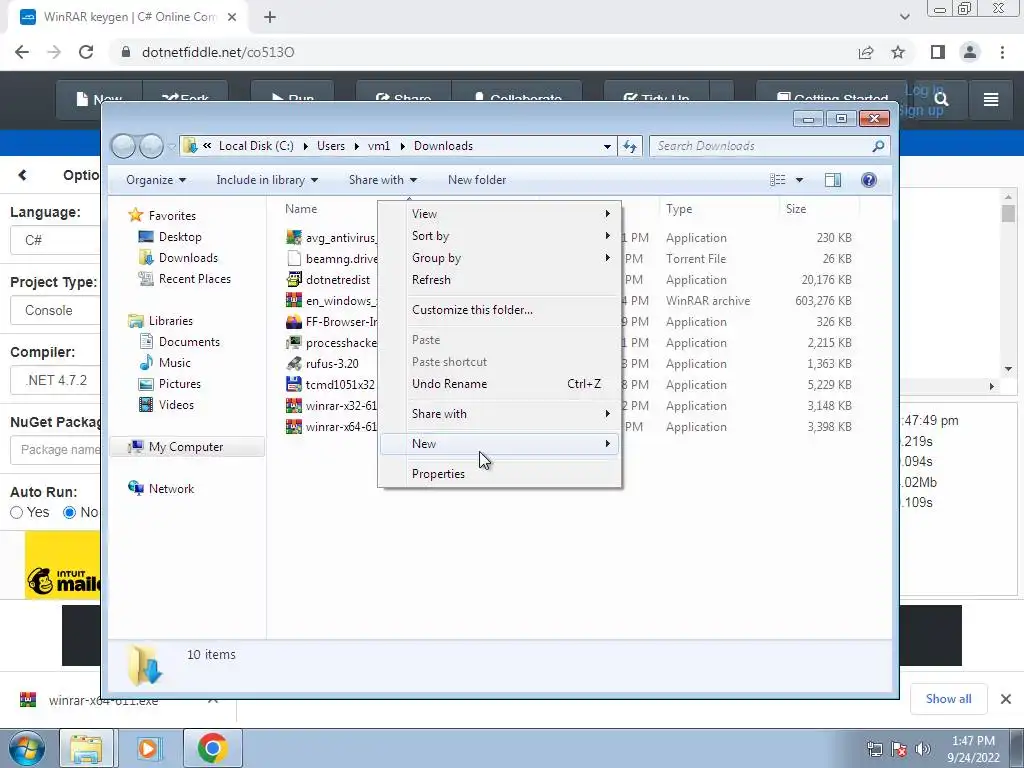The height and width of the screenshot is (768, 1024).
Task: Click the Explorer forward navigation button
Action: pyautogui.click(x=151, y=146)
